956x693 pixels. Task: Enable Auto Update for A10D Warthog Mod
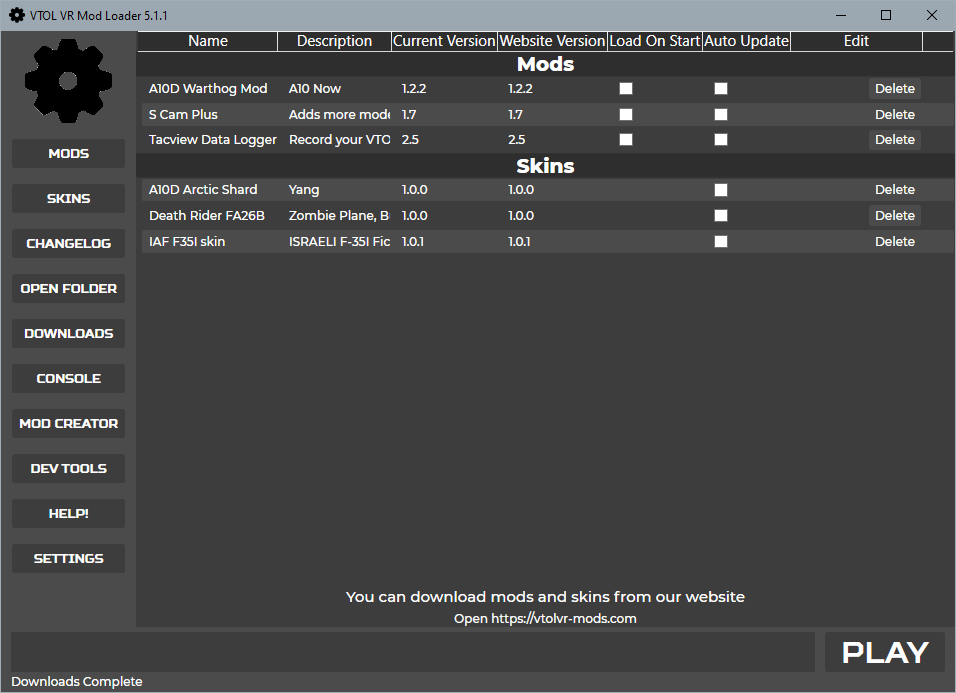pyautogui.click(x=721, y=89)
